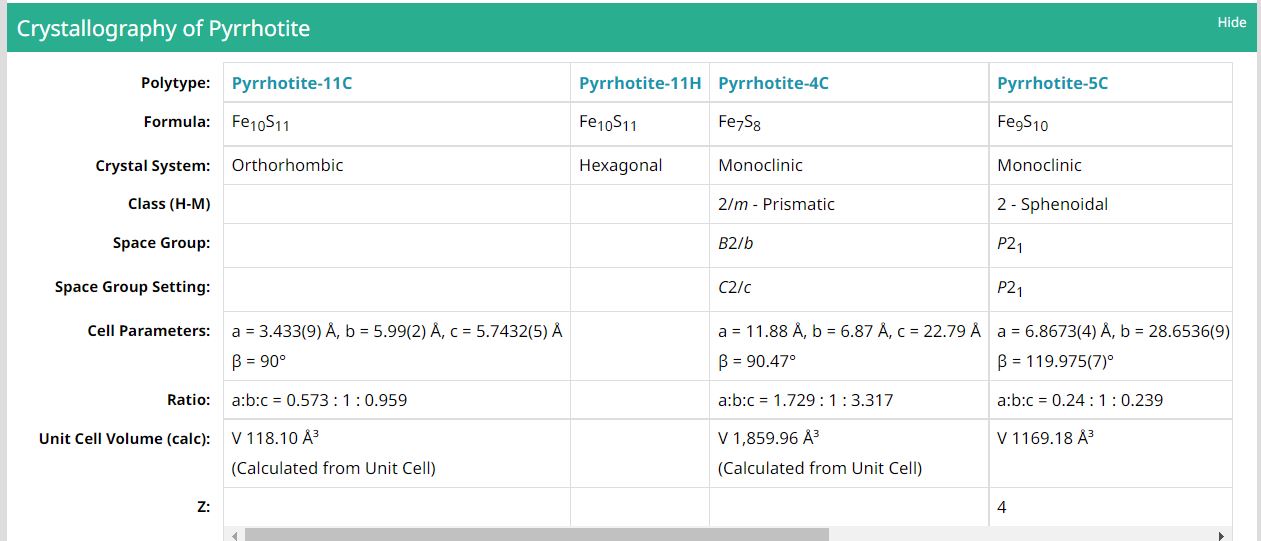The width and height of the screenshot is (1261, 541).
Task: Open the Pyrrhotite-11H polytype link
Action: tap(640, 83)
